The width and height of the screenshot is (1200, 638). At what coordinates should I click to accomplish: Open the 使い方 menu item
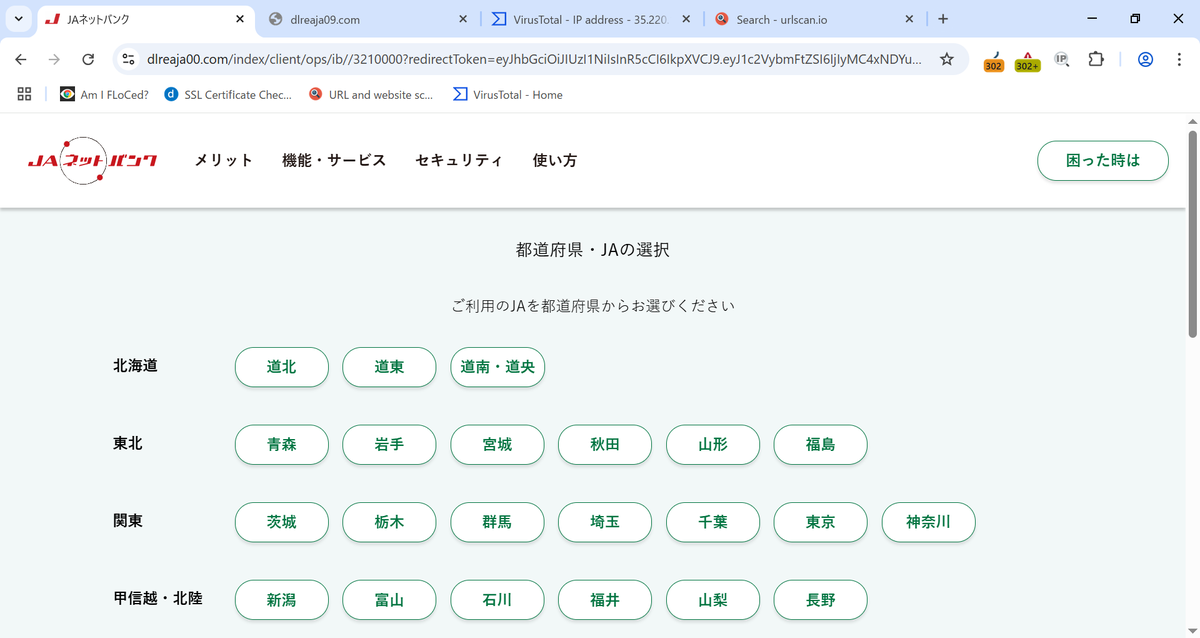tap(555, 160)
